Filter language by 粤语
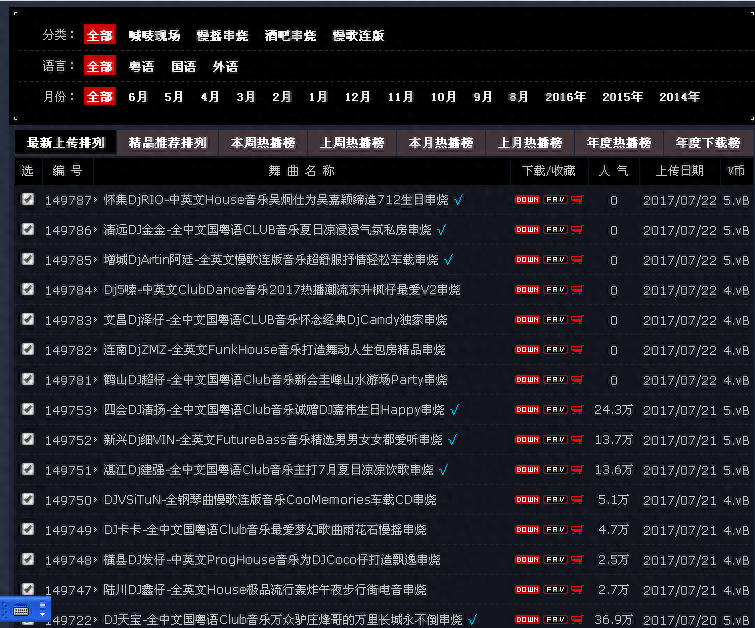The width and height of the screenshot is (755, 628). (142, 66)
